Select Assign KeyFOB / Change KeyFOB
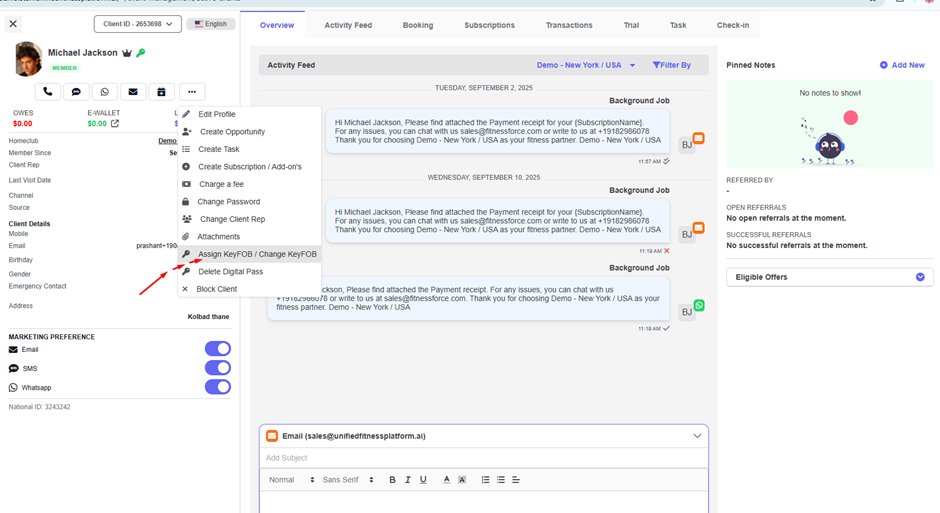 click(249, 254)
